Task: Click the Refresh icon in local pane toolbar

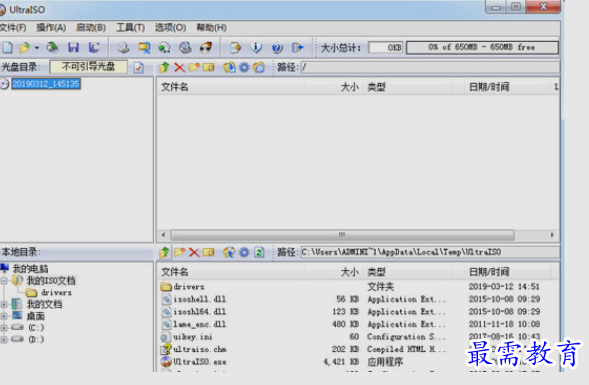Action: point(259,252)
